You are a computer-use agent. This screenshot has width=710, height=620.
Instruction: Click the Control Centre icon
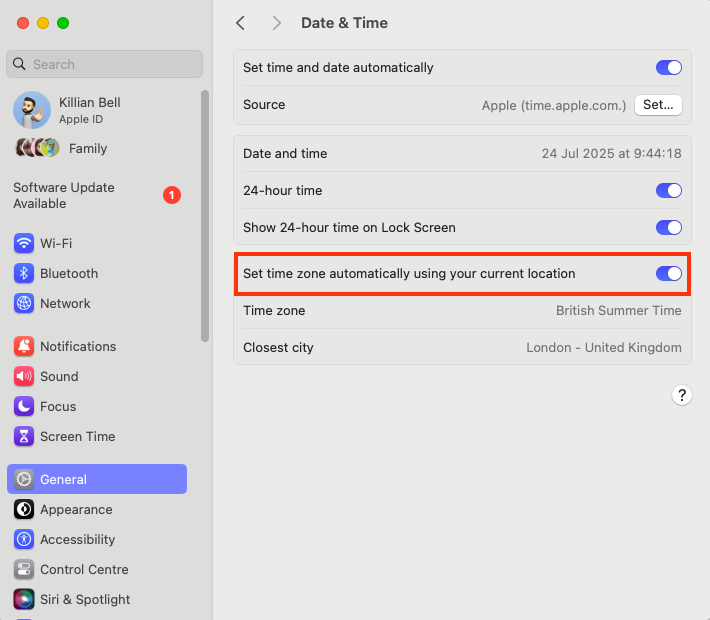click(x=24, y=569)
